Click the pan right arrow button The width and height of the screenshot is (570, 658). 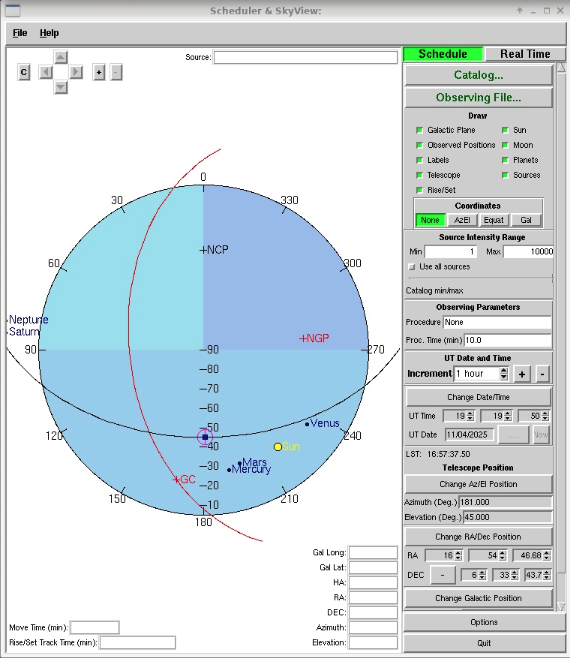(76, 72)
